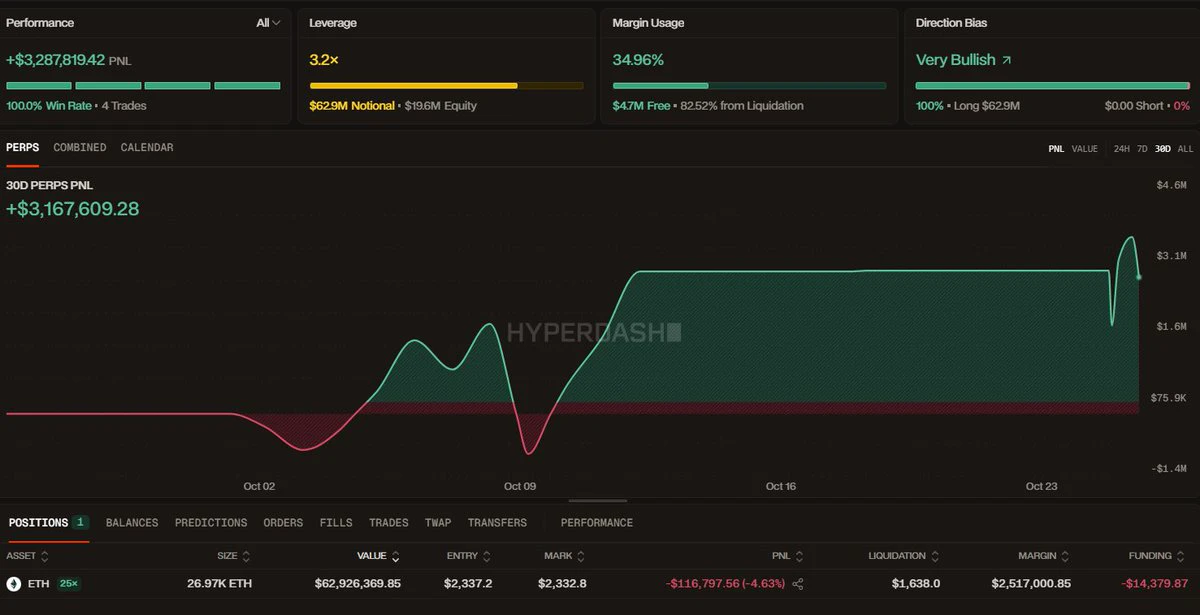Screen dimensions: 1200x615
Task: Click the panel resize handle below the chart
Action: [x=598, y=500]
